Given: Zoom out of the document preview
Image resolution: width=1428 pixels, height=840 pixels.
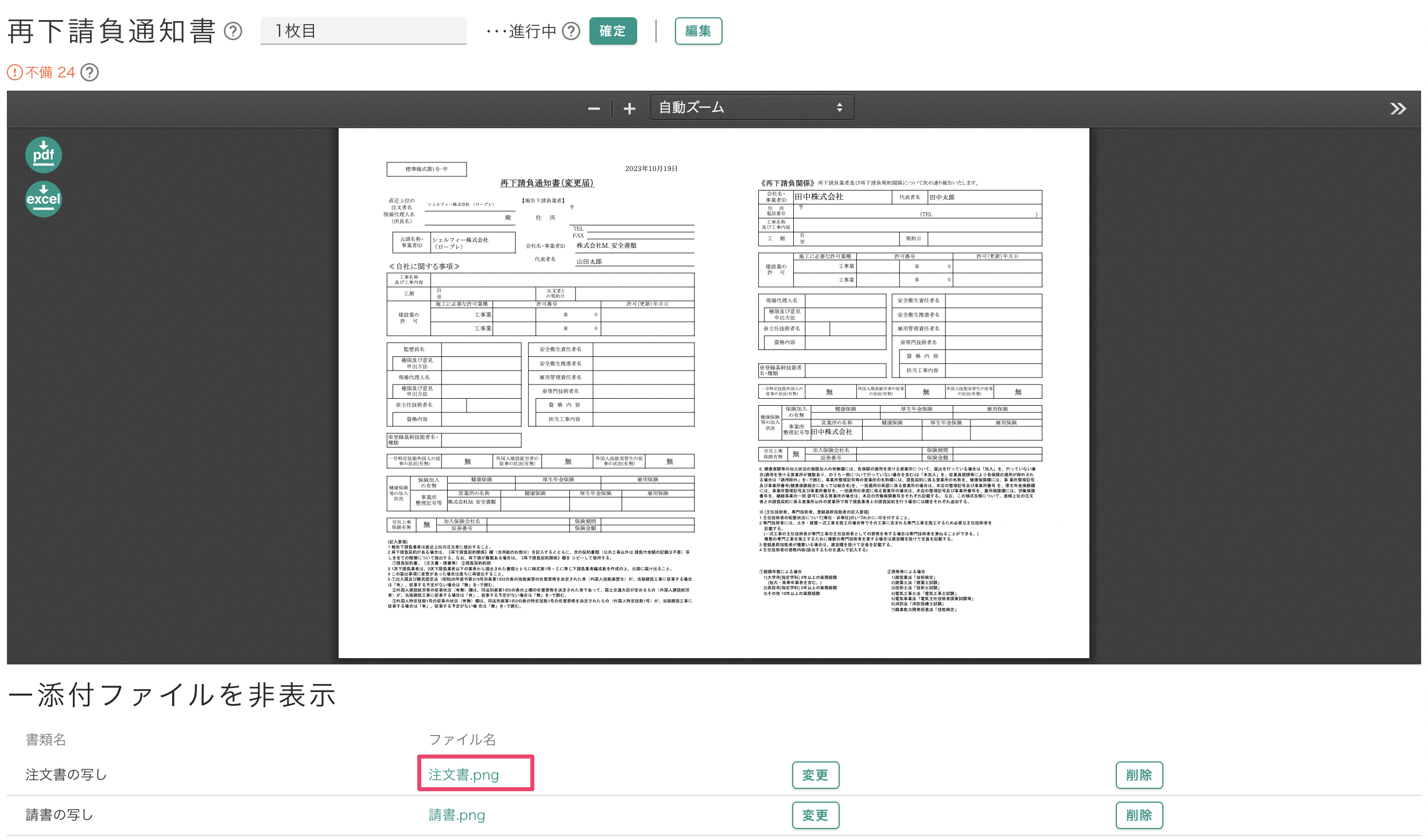Looking at the screenshot, I should pyautogui.click(x=594, y=108).
